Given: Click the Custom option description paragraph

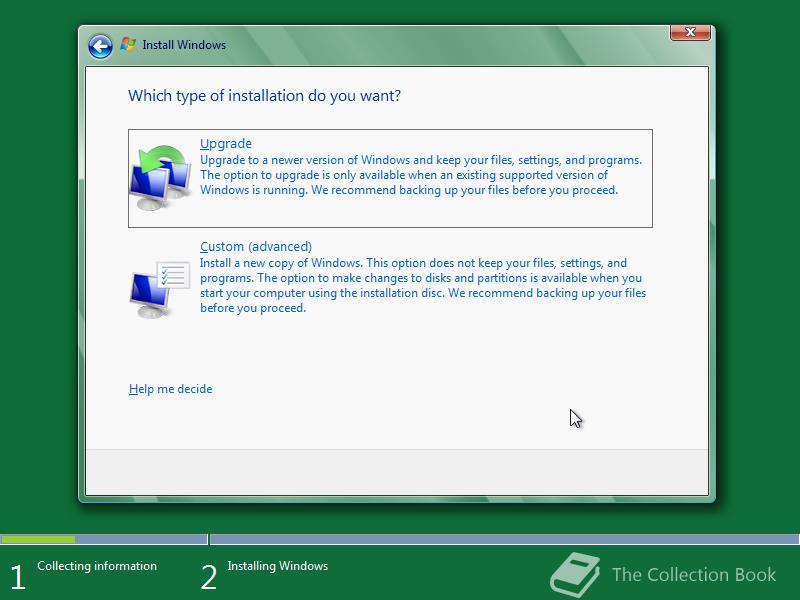Looking at the screenshot, I should pyautogui.click(x=423, y=285).
